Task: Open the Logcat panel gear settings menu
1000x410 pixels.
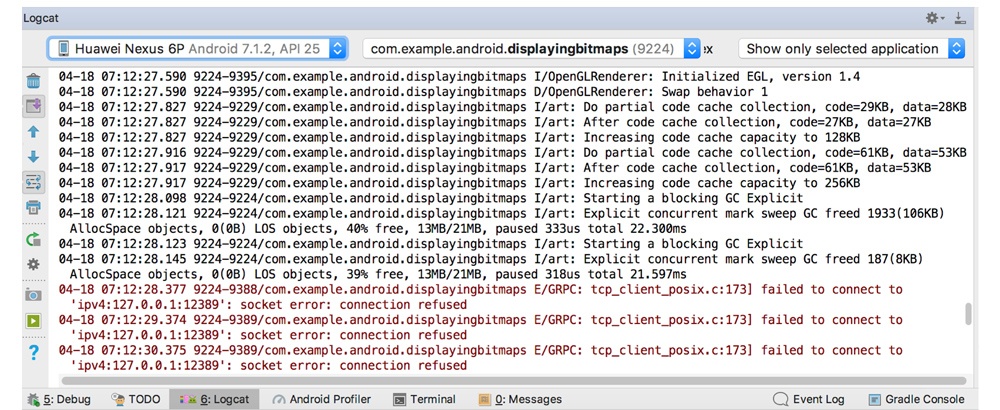Action: pyautogui.click(x=933, y=18)
